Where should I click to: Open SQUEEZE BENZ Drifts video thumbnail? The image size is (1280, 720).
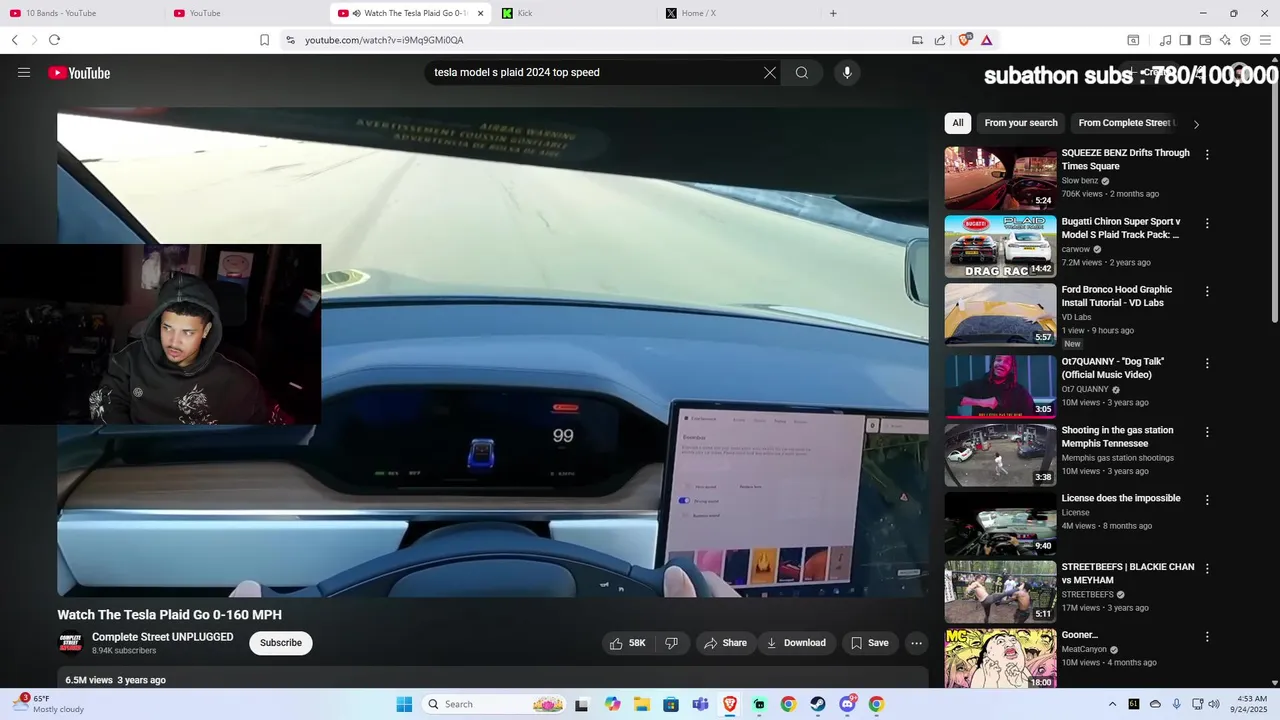(1000, 178)
